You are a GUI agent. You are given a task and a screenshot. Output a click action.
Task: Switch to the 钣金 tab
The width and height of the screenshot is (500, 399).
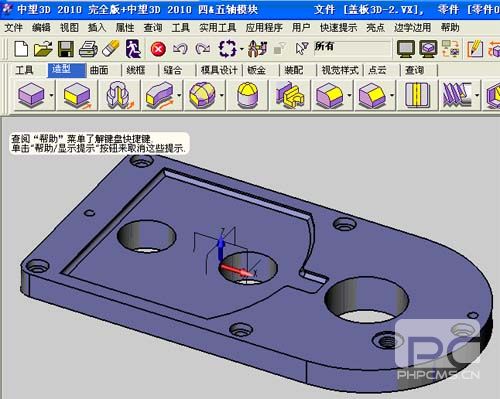point(256,70)
